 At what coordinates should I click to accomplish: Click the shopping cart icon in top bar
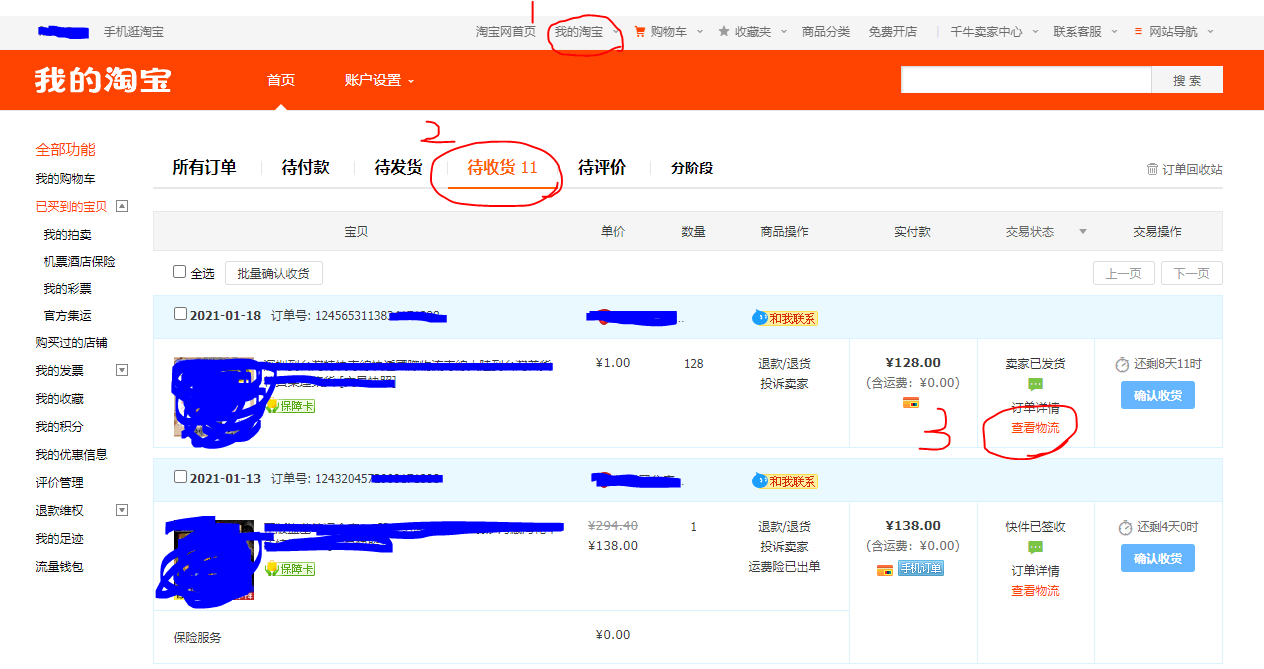pos(640,32)
